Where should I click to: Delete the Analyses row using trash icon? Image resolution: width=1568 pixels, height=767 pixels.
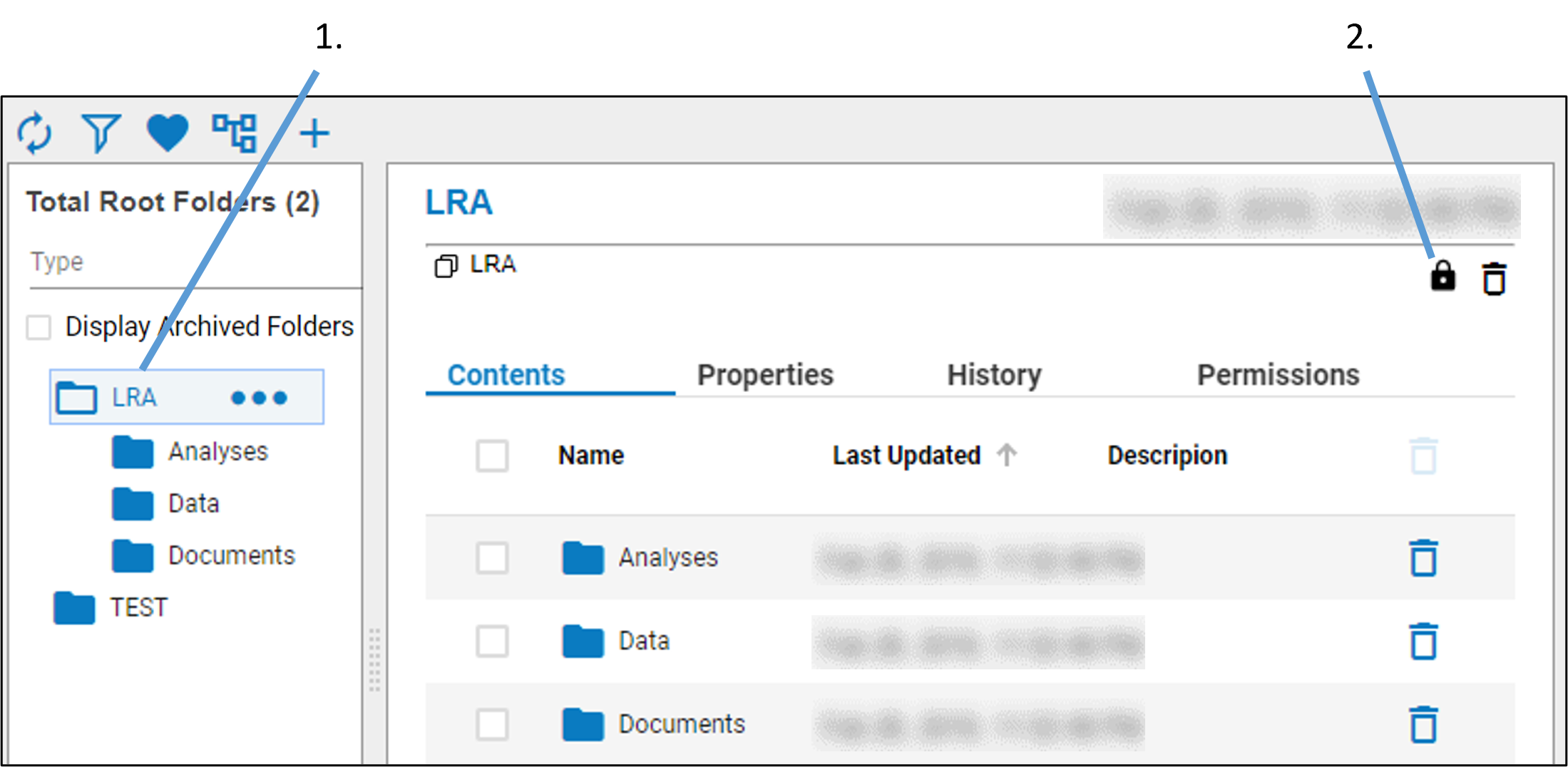[x=1423, y=557]
